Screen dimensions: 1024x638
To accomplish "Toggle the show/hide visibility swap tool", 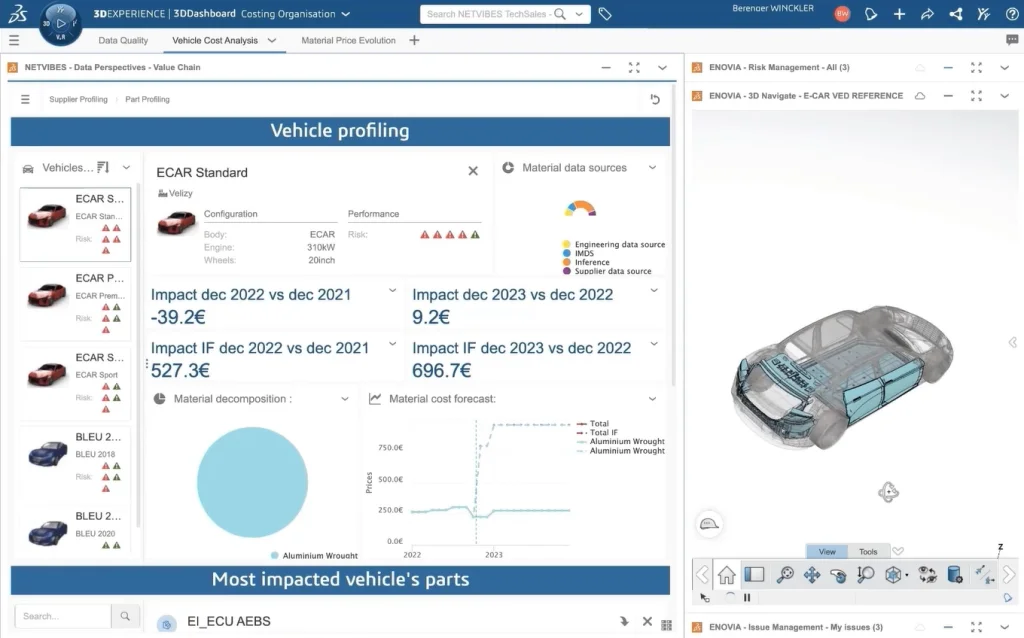I will (x=927, y=575).
